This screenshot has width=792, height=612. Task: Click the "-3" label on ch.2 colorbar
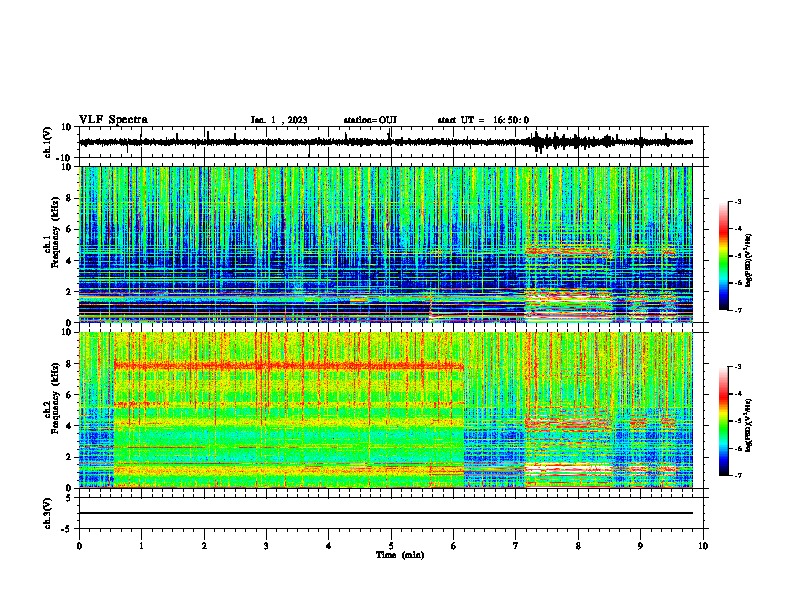click(x=738, y=367)
